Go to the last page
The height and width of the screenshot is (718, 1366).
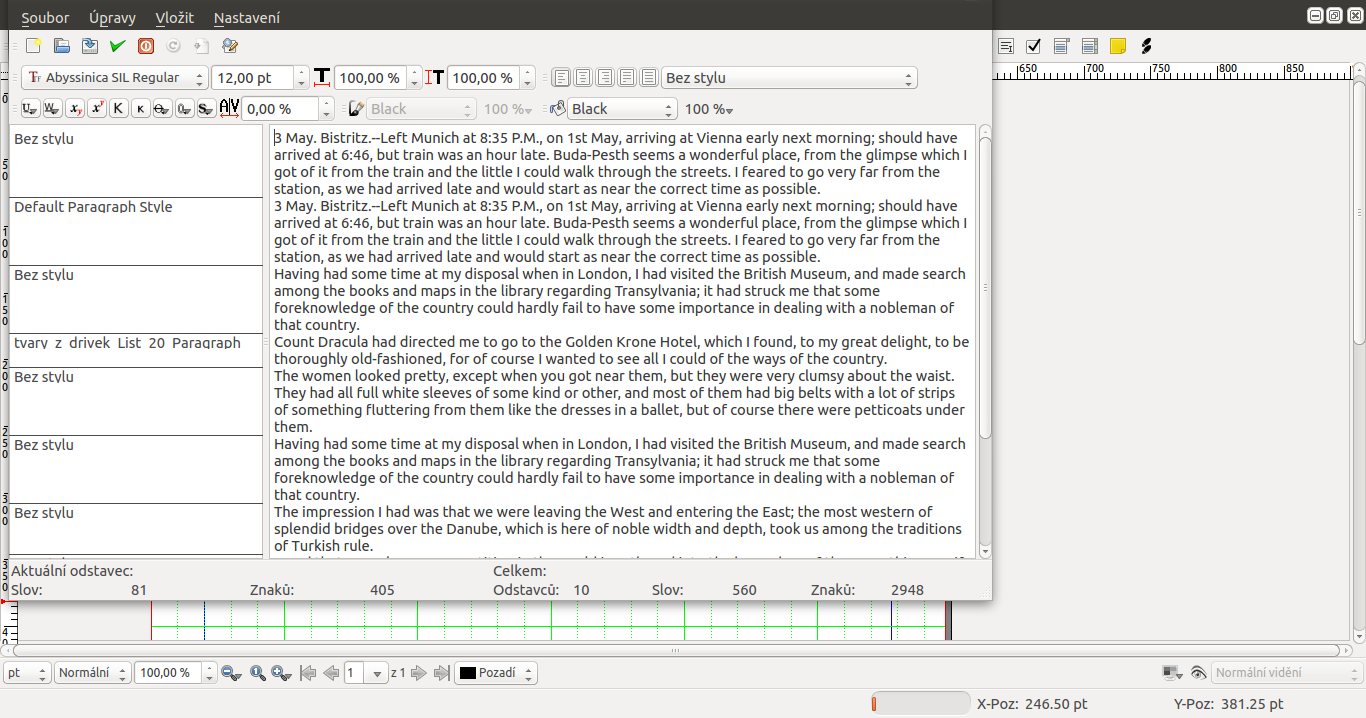tap(441, 673)
